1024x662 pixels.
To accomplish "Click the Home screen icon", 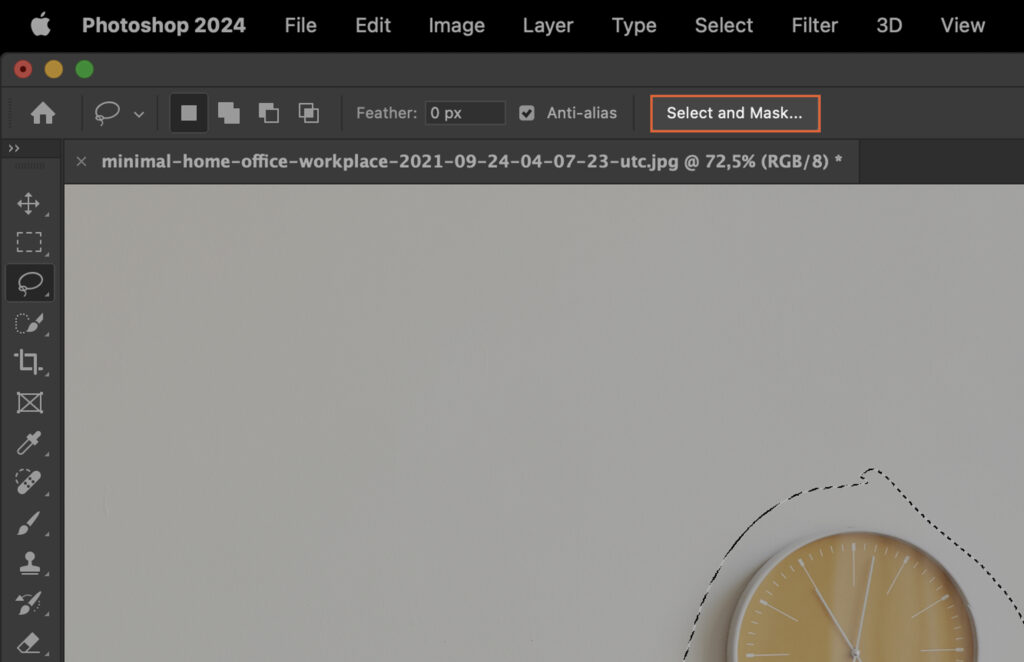I will click(42, 113).
